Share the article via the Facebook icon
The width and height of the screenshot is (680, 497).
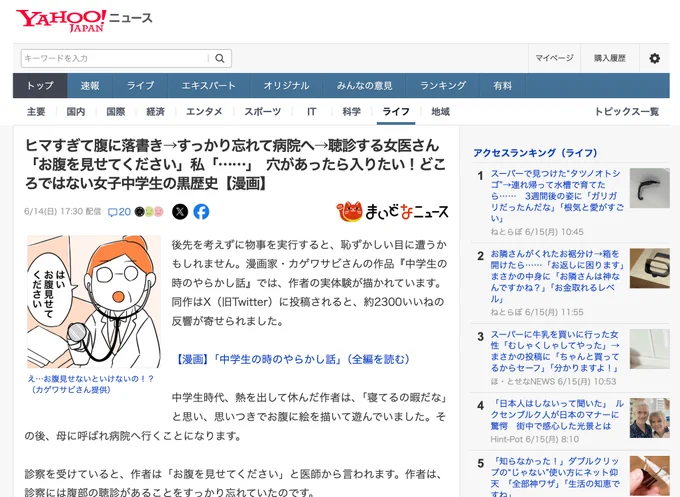click(201, 212)
